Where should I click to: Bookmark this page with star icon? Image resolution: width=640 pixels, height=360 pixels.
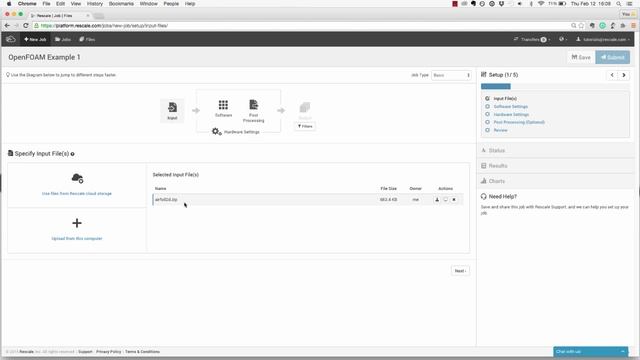[x=582, y=25]
